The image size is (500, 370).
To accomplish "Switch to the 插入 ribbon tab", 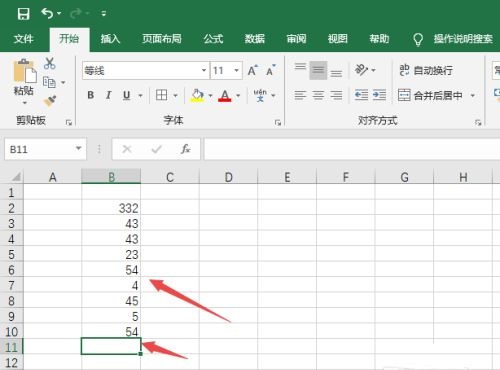I will (110, 39).
